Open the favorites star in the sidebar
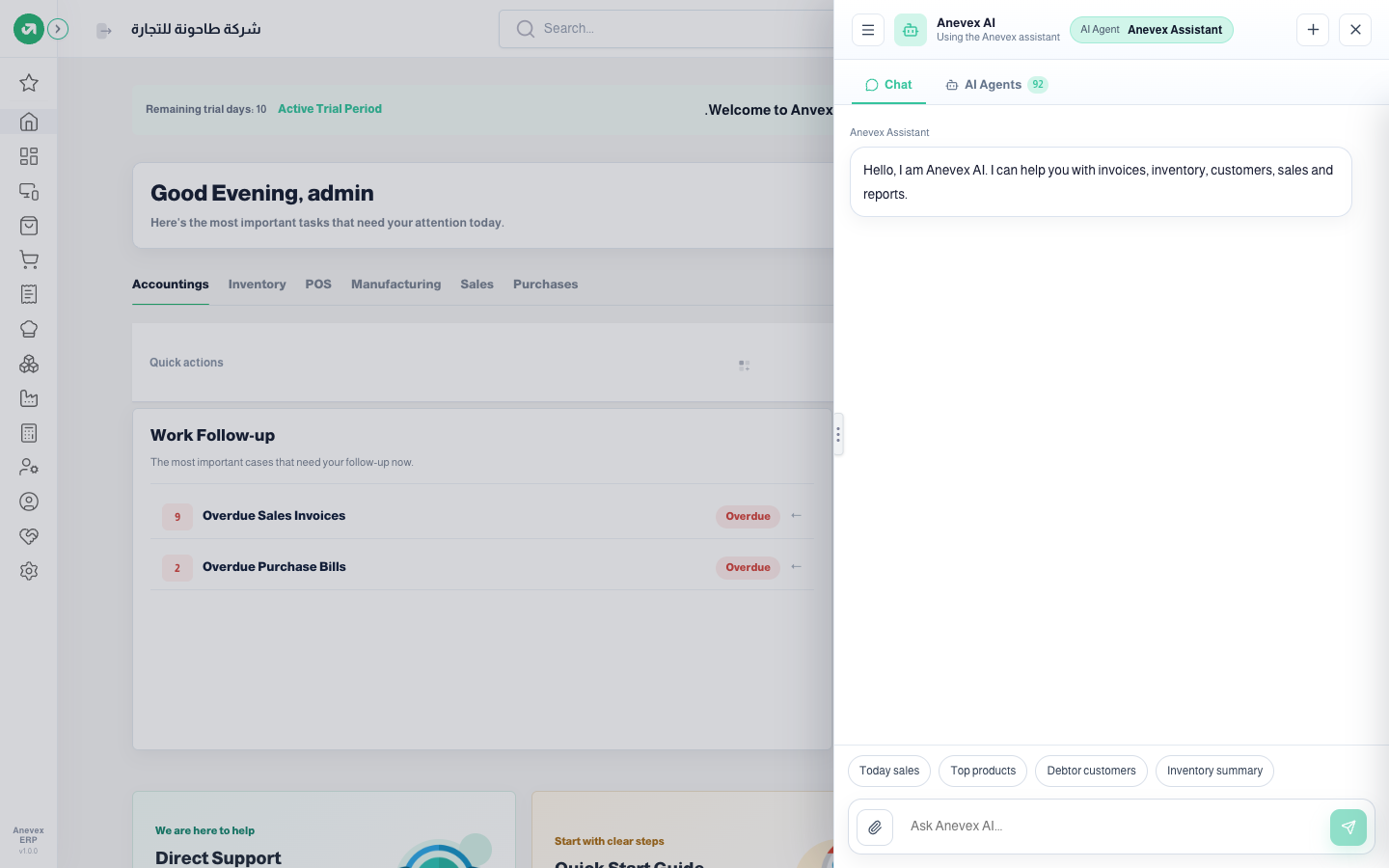This screenshot has width=1389, height=868. [29, 83]
